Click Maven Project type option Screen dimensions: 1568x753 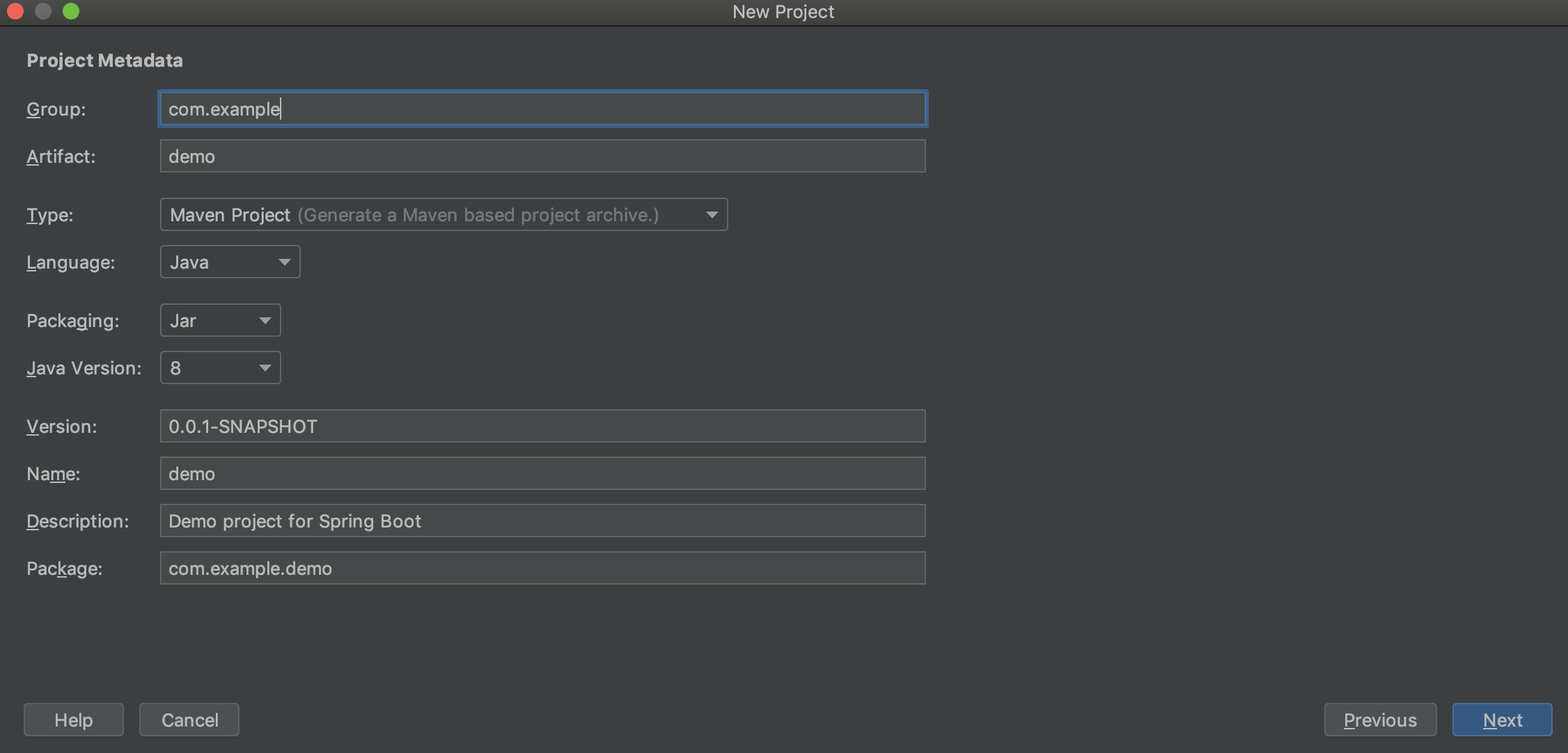click(x=444, y=213)
